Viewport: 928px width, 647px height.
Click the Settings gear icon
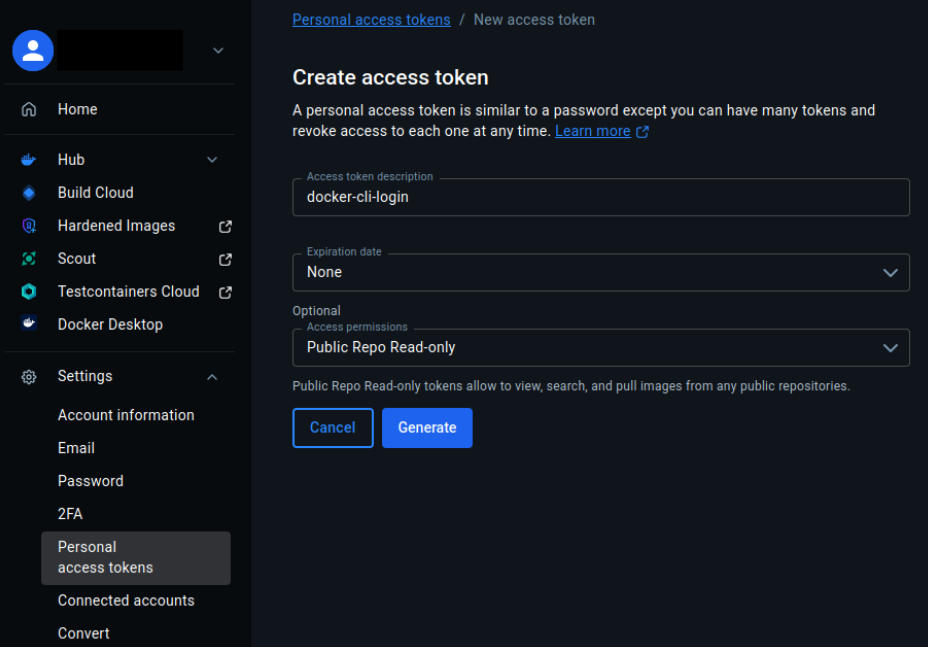pyautogui.click(x=29, y=377)
